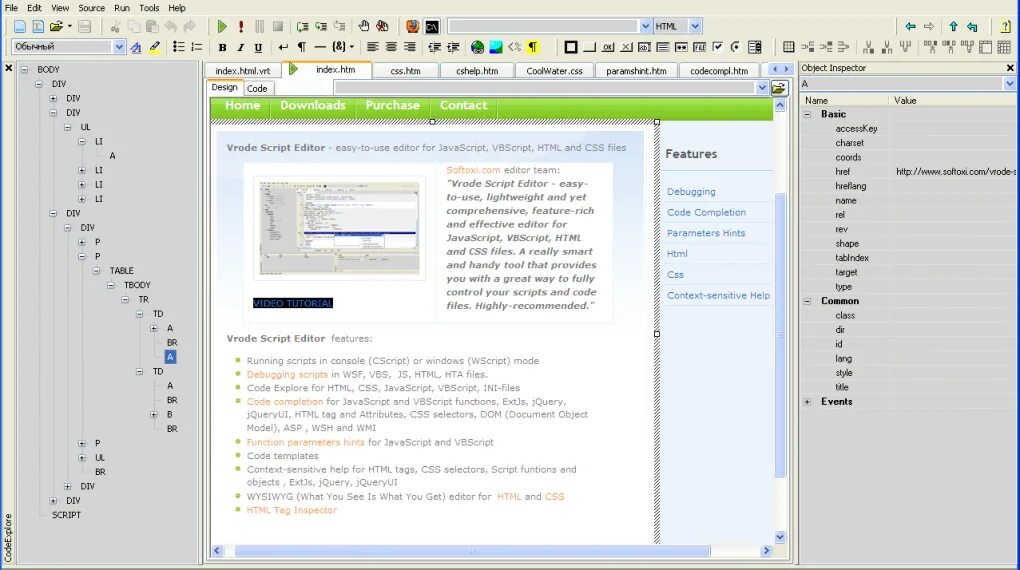This screenshot has width=1020, height=570.
Task: Insert a radio button control icon
Action: (736, 47)
